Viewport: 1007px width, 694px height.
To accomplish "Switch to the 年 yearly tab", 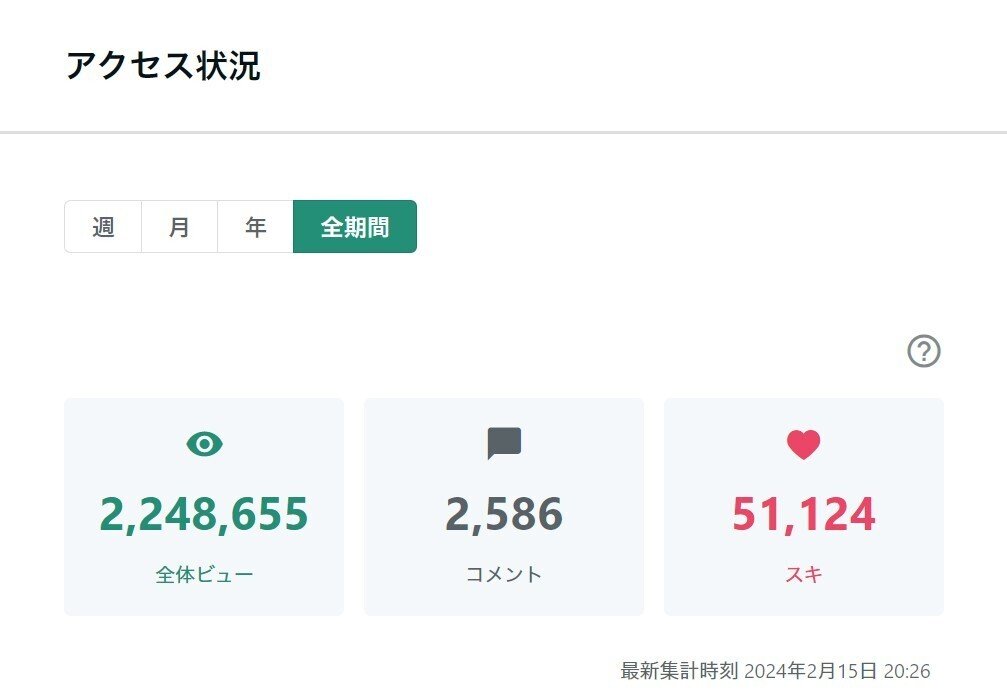I will click(x=256, y=227).
